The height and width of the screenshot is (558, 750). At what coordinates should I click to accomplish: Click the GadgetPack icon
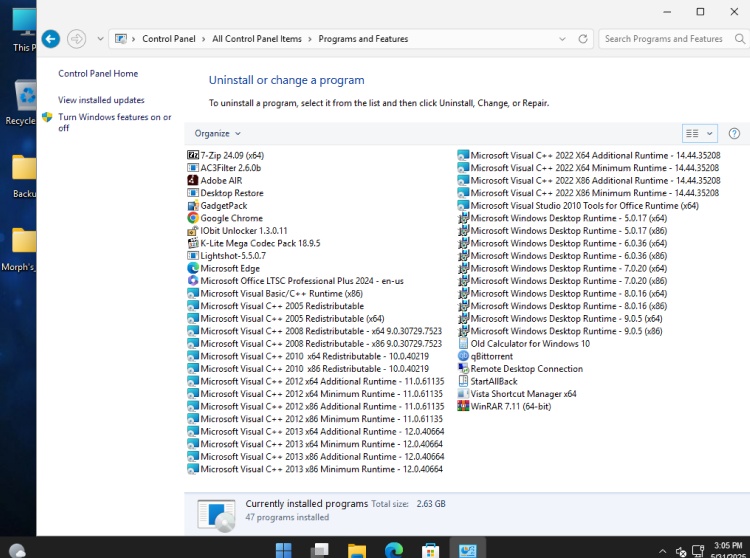point(193,206)
